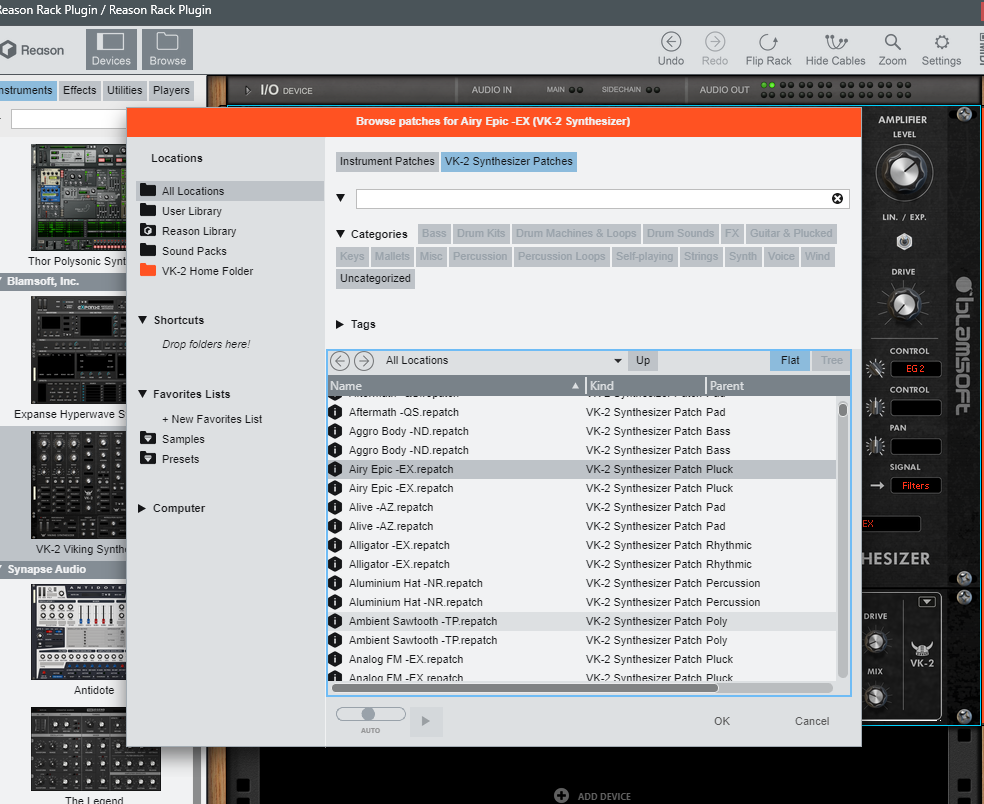Viewport: 984px width, 804px height.
Task: Hide cables with Hide Cables icon
Action: [835, 42]
